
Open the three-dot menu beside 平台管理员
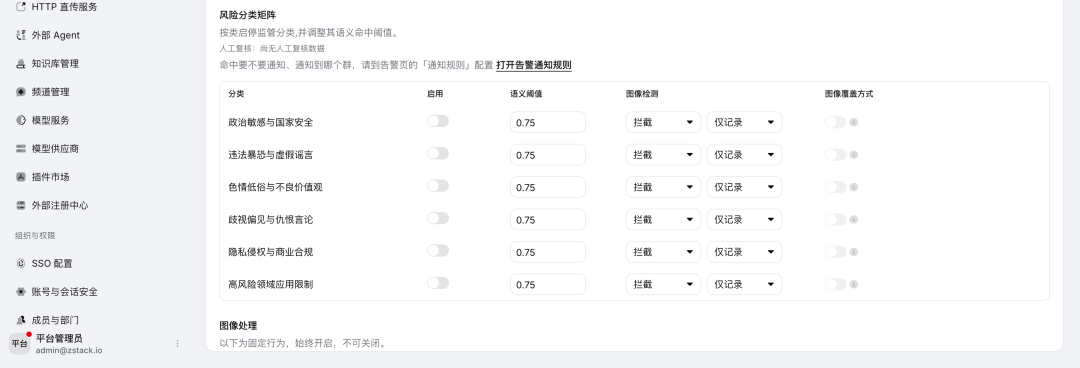coord(177,343)
